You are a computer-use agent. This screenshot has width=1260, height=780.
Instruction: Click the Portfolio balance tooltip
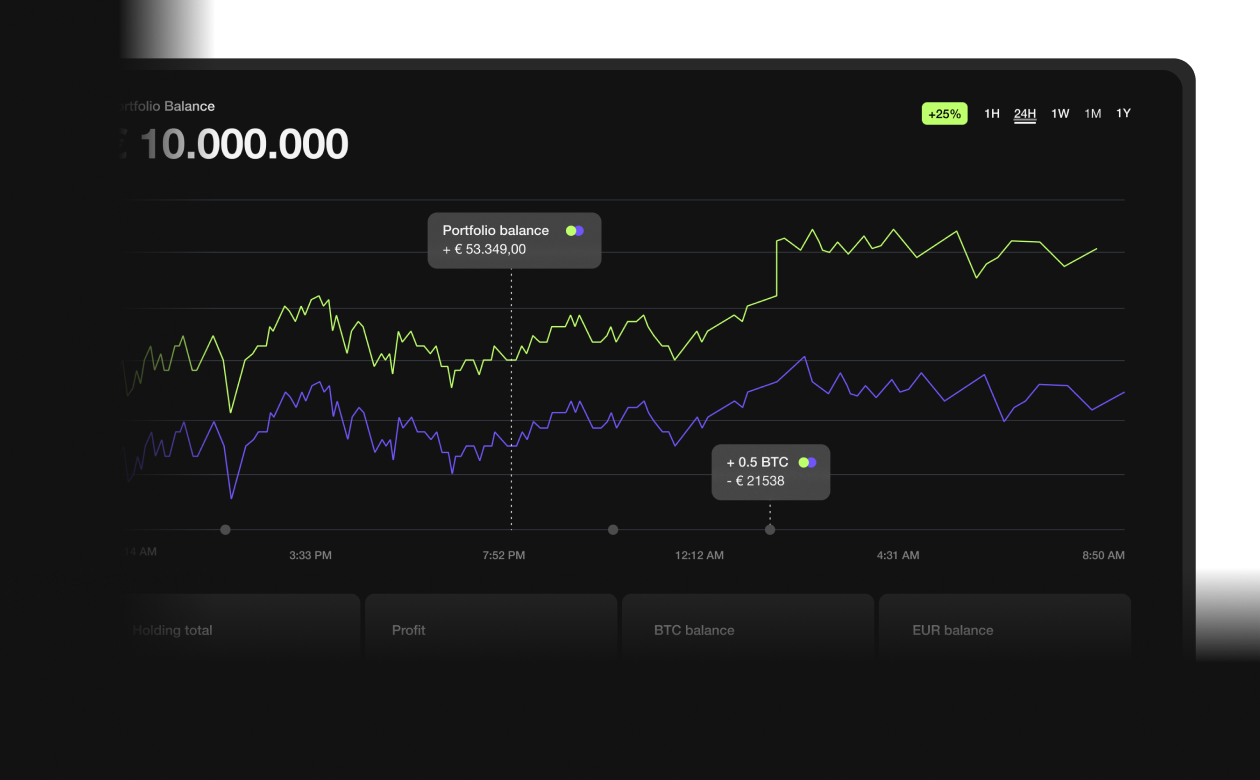click(x=514, y=240)
